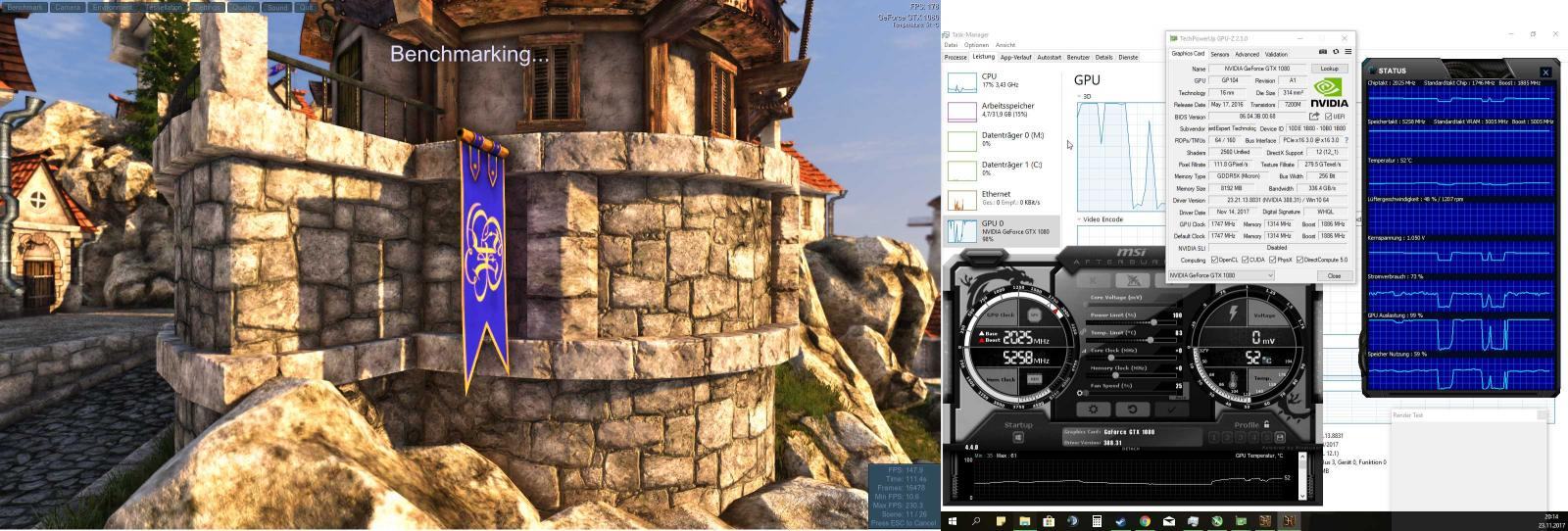Open Google Chrome from taskbar
Screen dimensions: 1568x531
tap(1145, 521)
